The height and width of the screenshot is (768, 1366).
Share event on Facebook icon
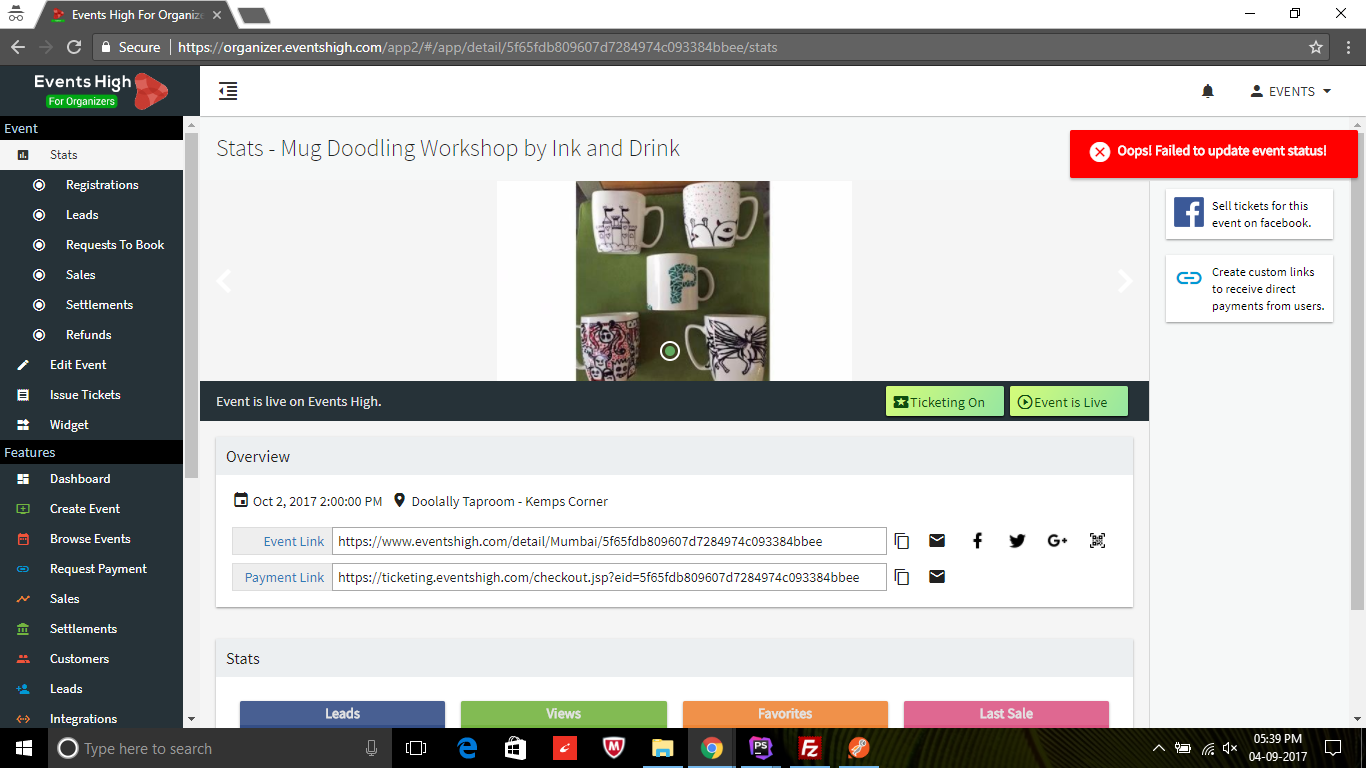tap(978, 541)
